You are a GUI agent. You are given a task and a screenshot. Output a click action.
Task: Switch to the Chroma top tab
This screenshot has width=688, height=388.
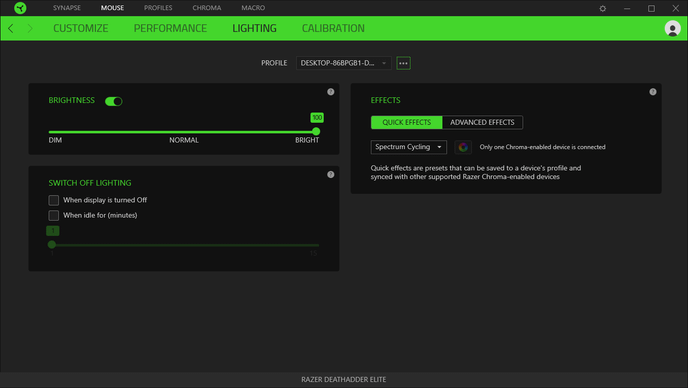[x=207, y=8]
